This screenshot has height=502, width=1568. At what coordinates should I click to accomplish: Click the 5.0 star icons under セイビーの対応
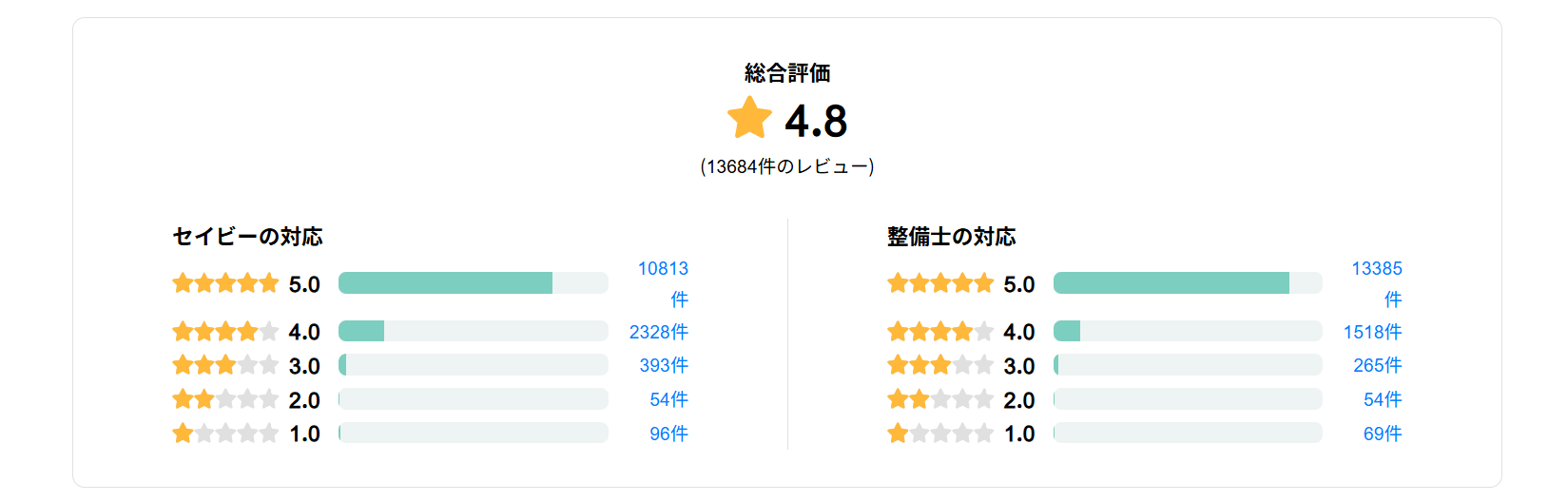tap(225, 283)
